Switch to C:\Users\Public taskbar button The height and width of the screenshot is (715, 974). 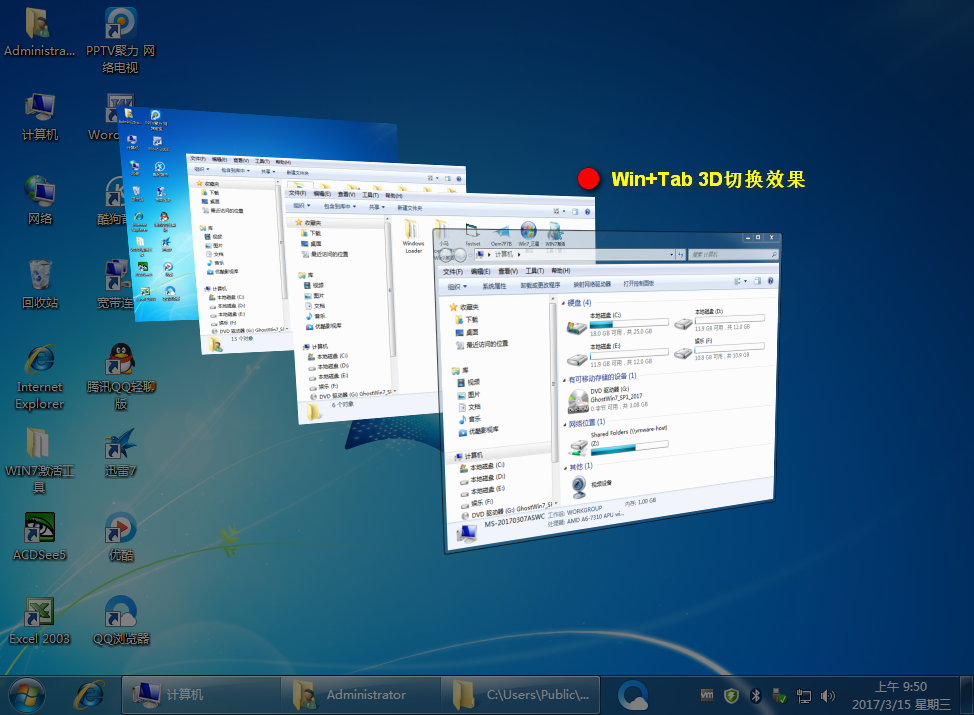pos(521,695)
